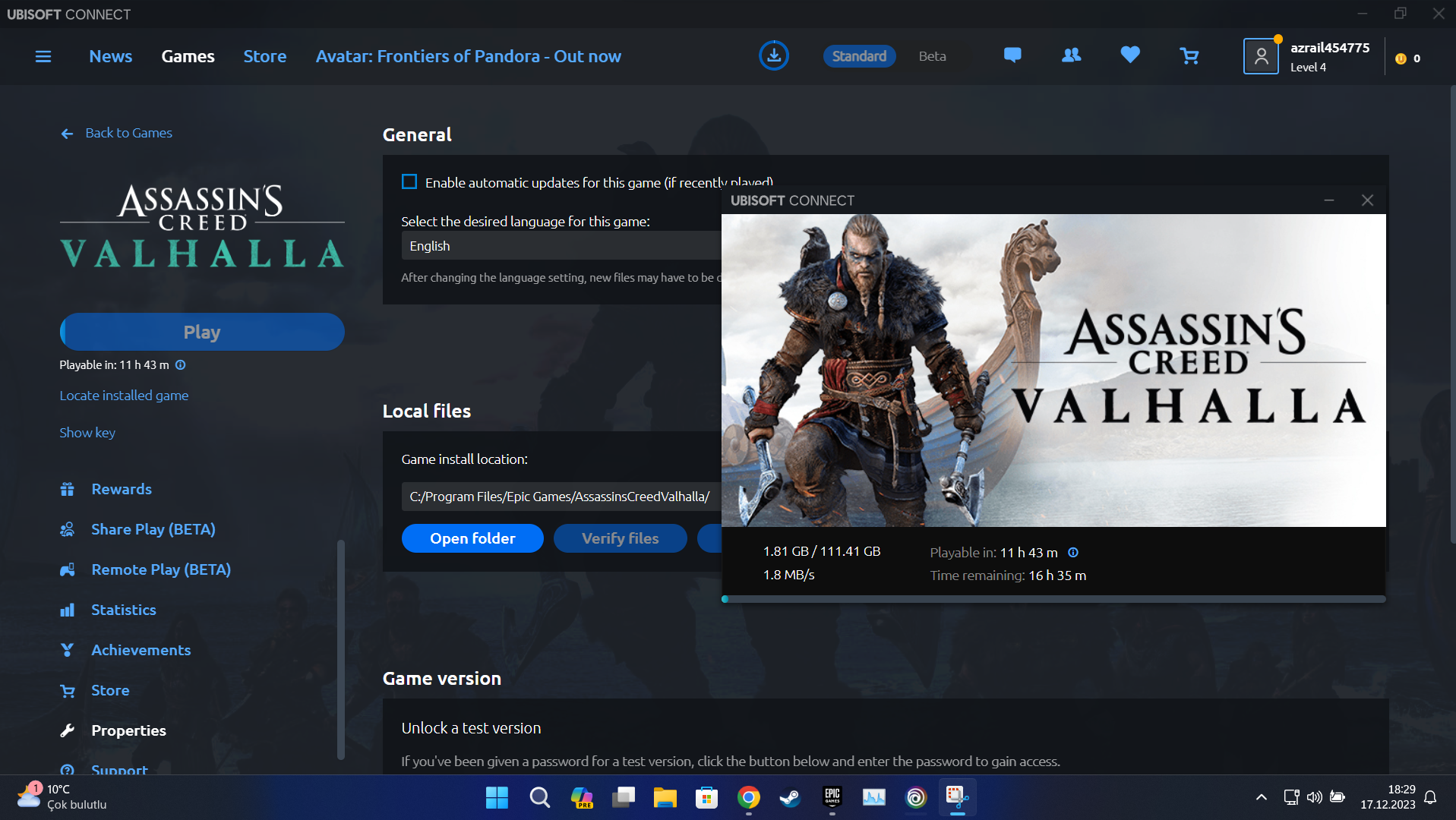The width and height of the screenshot is (1456, 820).
Task: Click the back arrow icon
Action: coord(68,134)
